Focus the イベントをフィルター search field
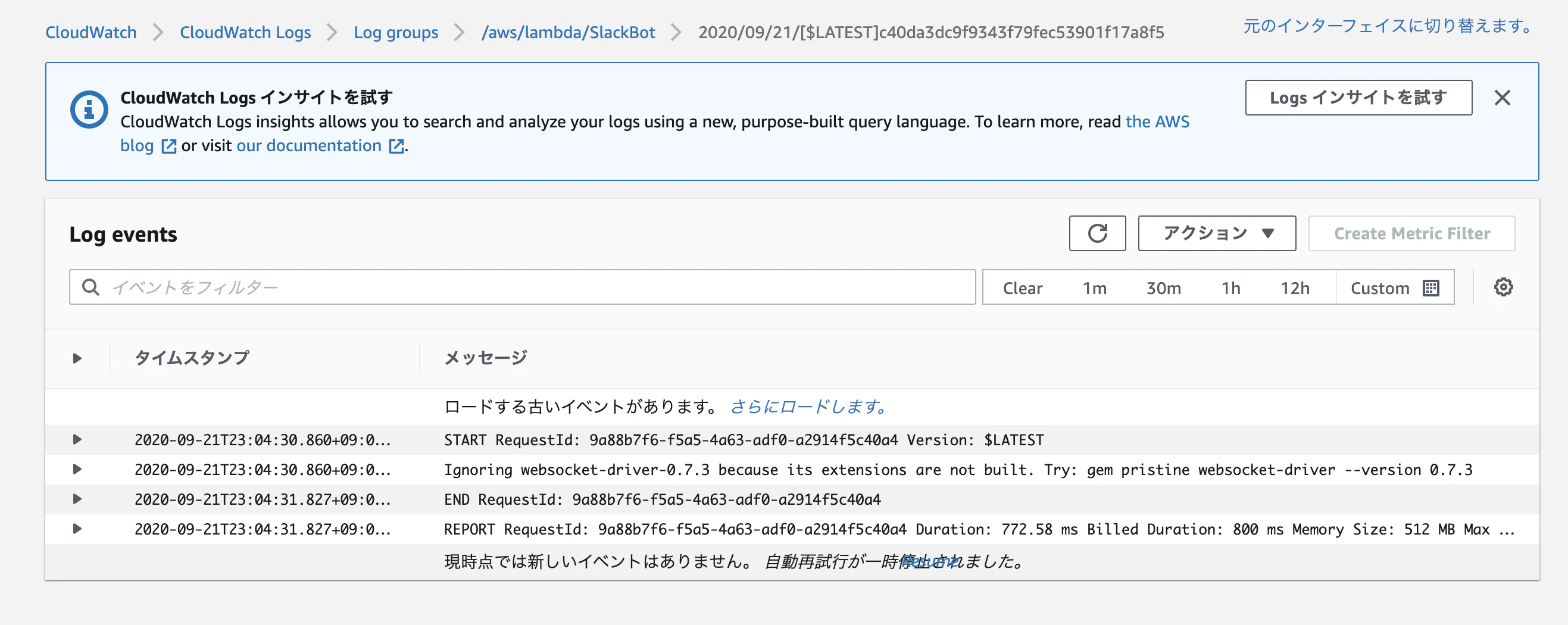The image size is (1568, 625). pyautogui.click(x=521, y=287)
